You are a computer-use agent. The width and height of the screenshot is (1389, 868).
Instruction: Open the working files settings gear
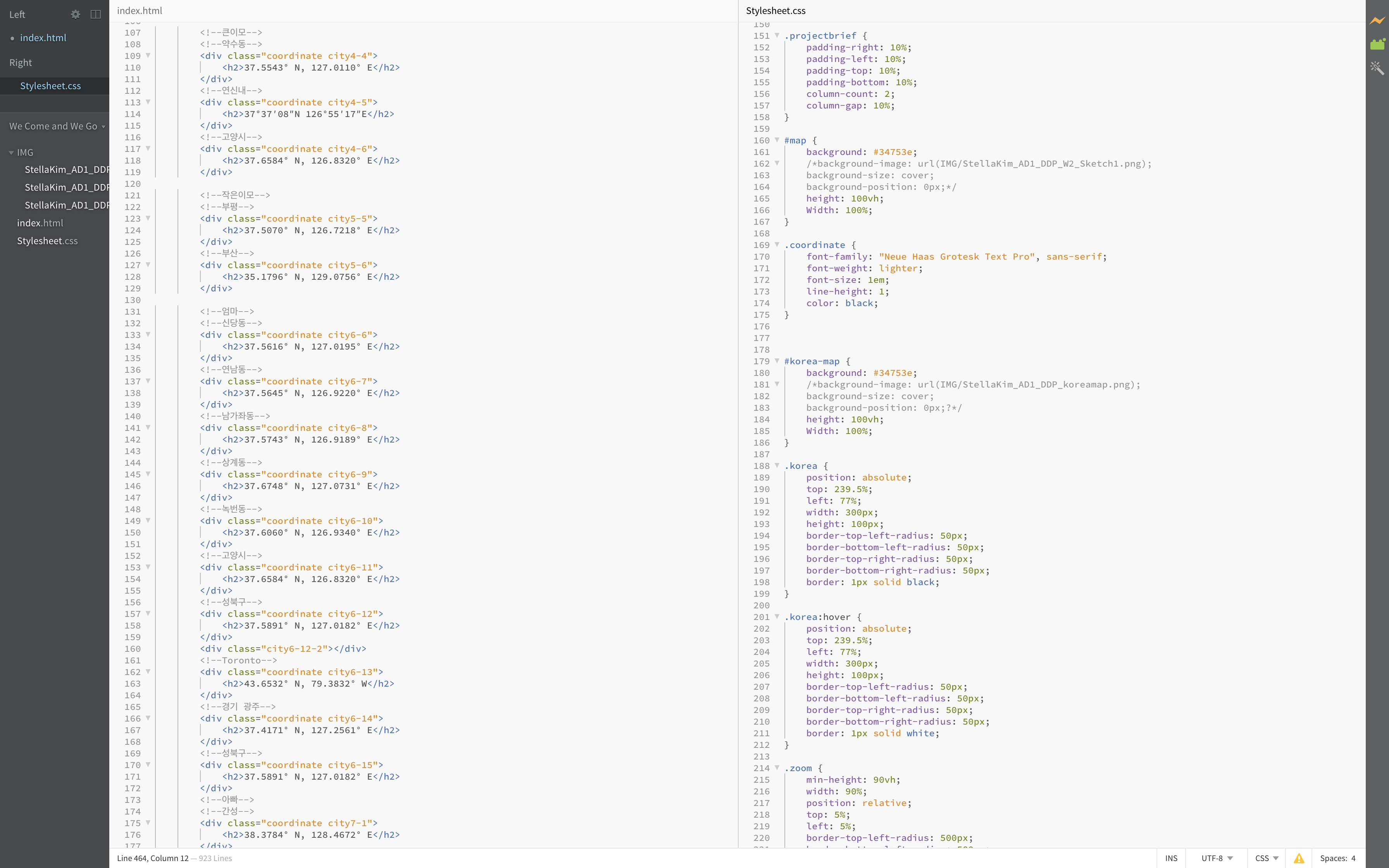point(75,14)
